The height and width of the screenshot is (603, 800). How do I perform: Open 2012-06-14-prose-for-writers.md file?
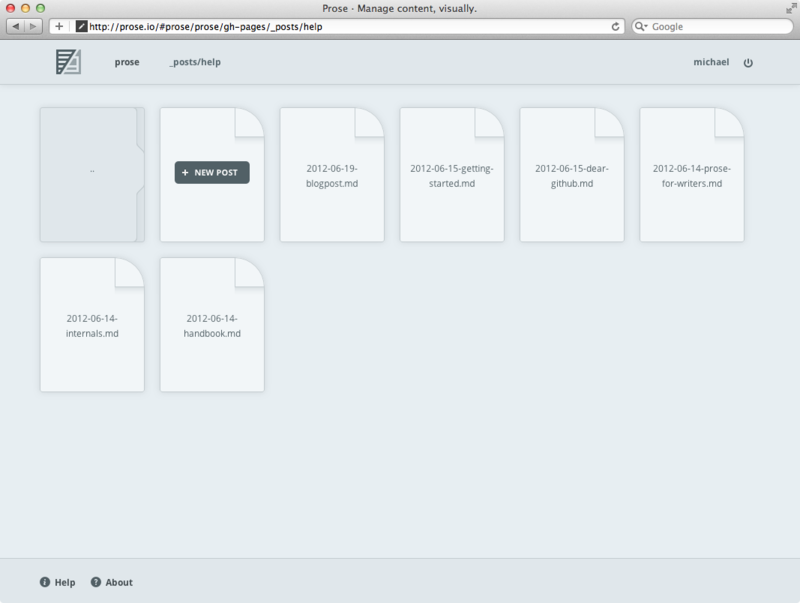point(692,174)
